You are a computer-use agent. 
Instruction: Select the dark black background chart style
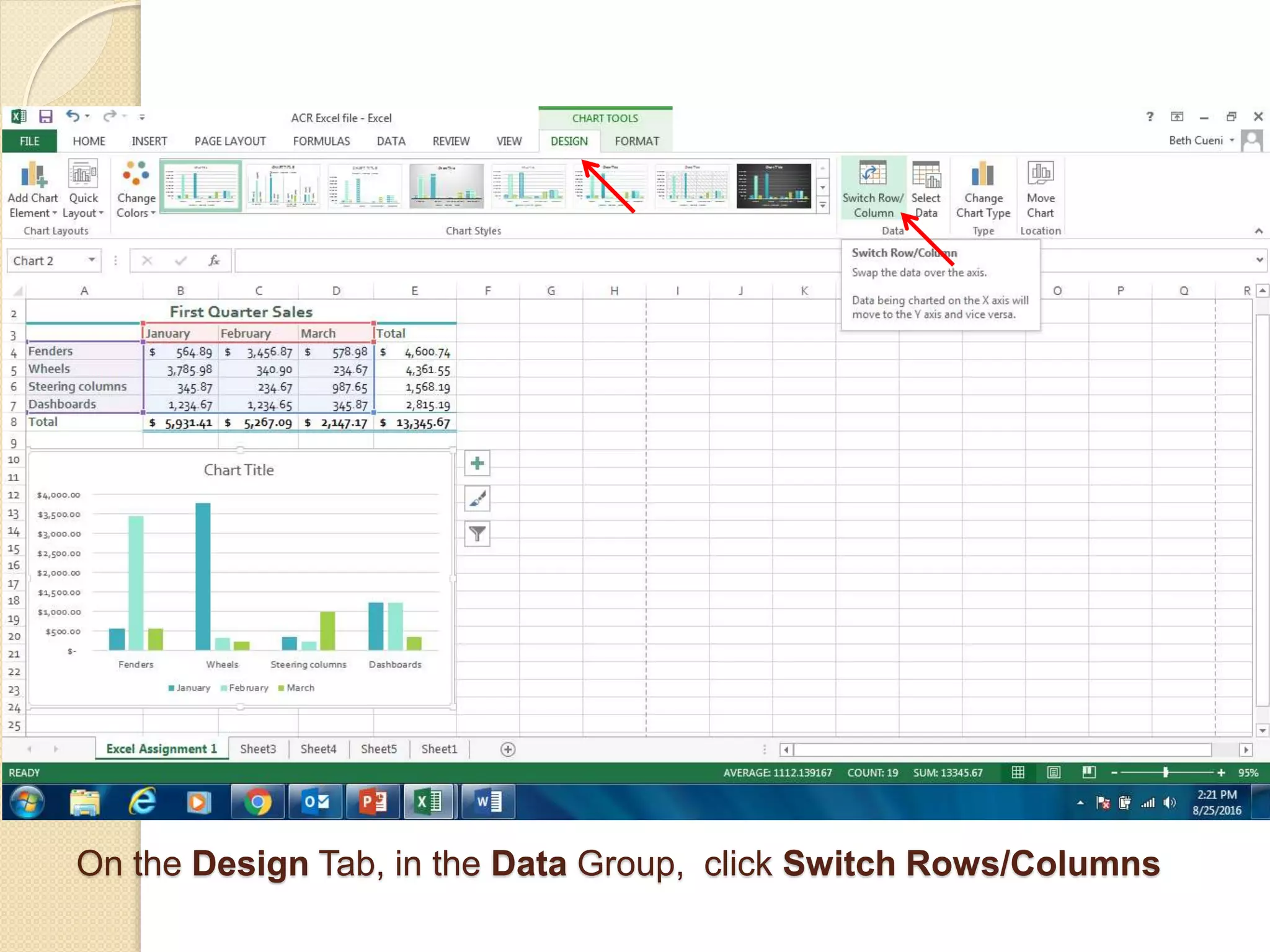click(x=773, y=186)
